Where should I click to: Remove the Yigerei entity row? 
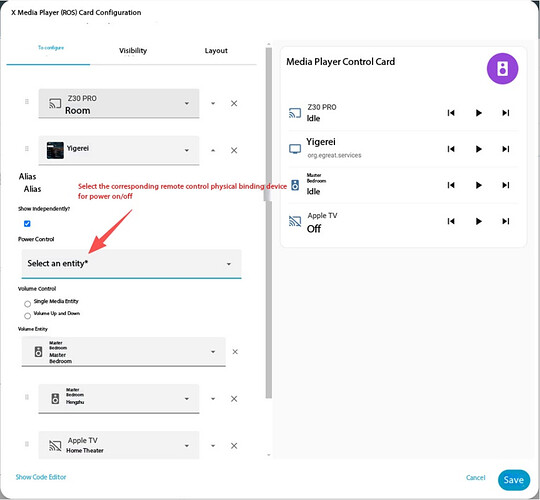(x=234, y=150)
